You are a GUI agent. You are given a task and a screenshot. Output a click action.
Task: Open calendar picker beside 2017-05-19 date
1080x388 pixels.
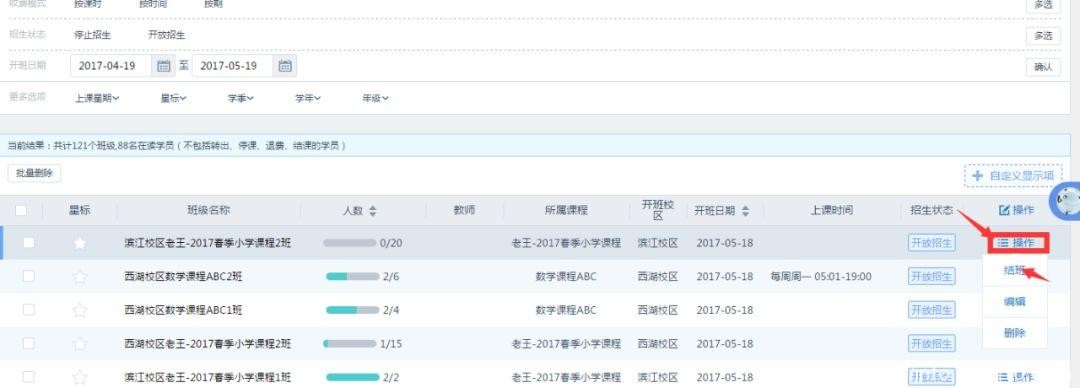point(285,66)
